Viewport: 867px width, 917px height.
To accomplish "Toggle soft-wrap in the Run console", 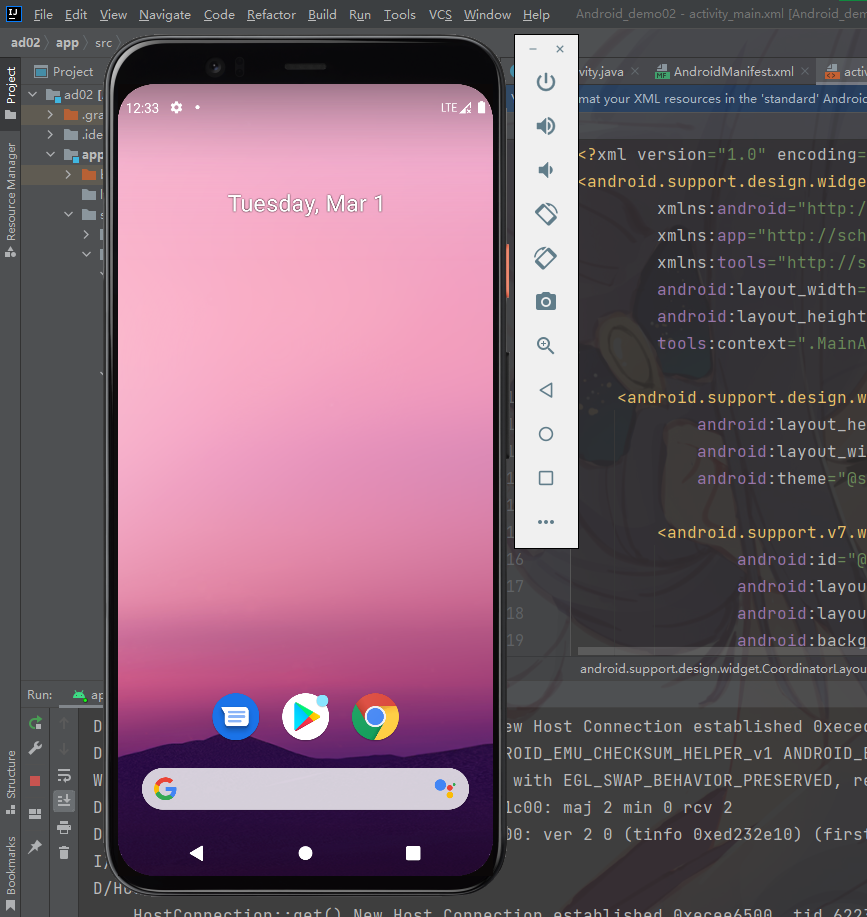I will click(64, 775).
